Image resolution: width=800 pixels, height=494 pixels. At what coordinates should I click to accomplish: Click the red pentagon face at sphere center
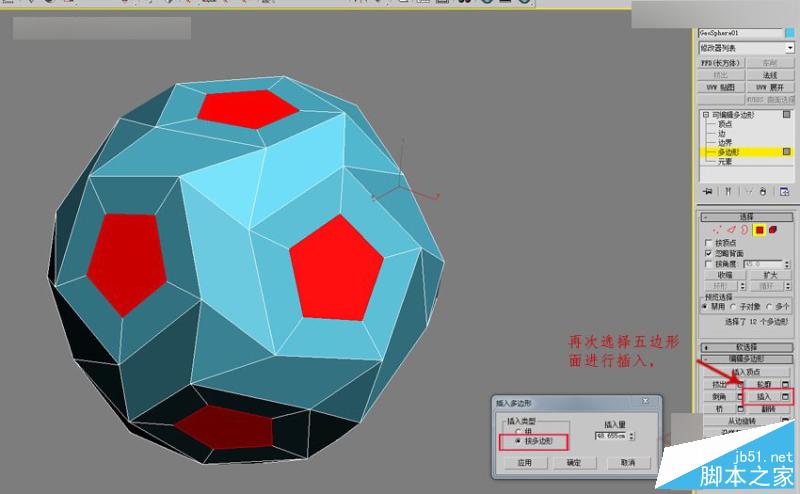pos(336,269)
